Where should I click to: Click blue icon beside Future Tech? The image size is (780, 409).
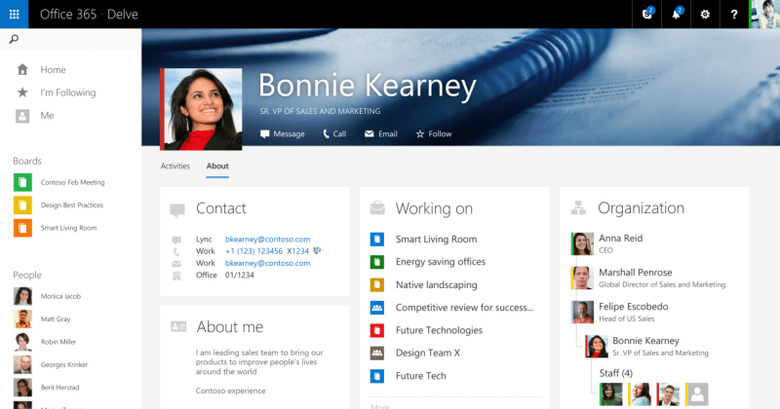coord(377,376)
